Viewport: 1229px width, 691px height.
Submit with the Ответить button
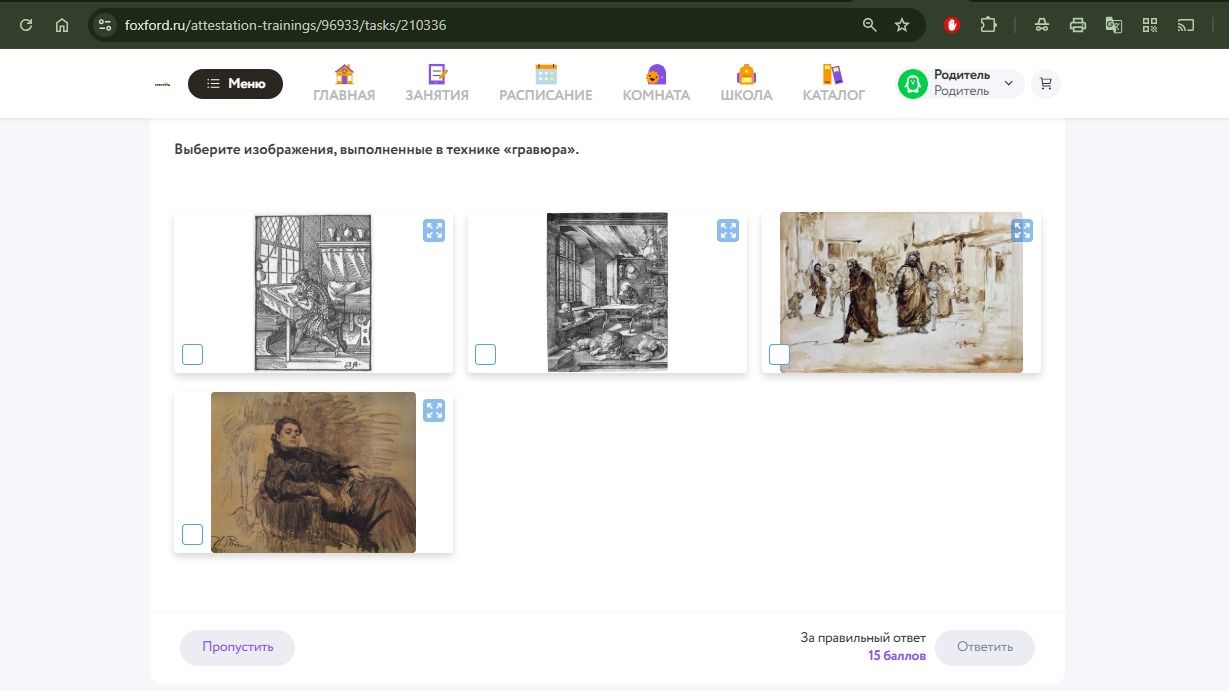pos(985,647)
